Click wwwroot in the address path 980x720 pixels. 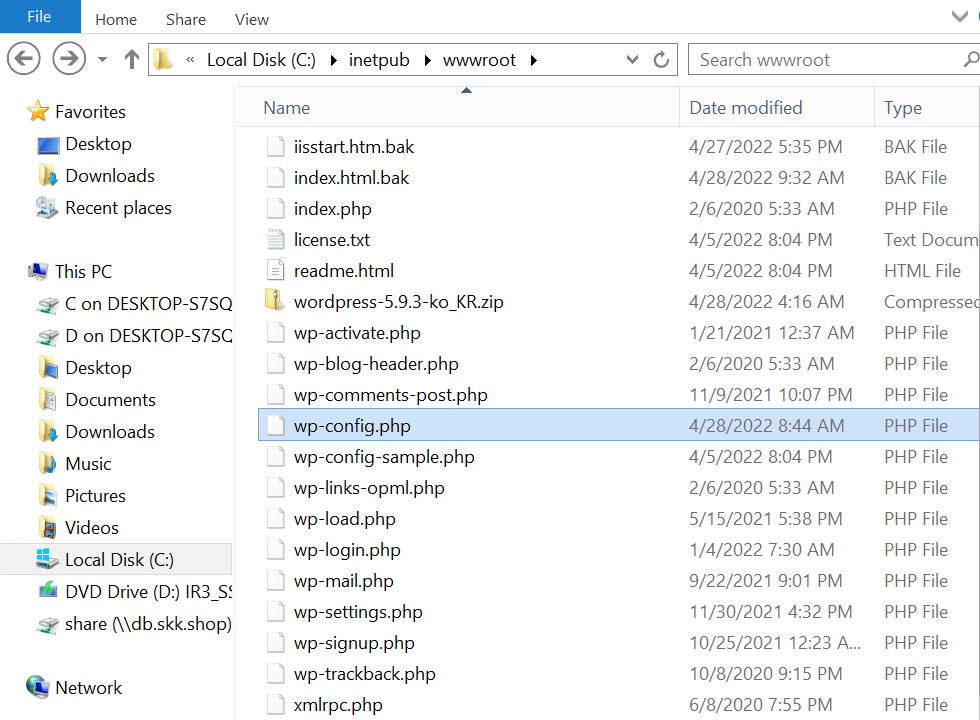pyautogui.click(x=479, y=60)
